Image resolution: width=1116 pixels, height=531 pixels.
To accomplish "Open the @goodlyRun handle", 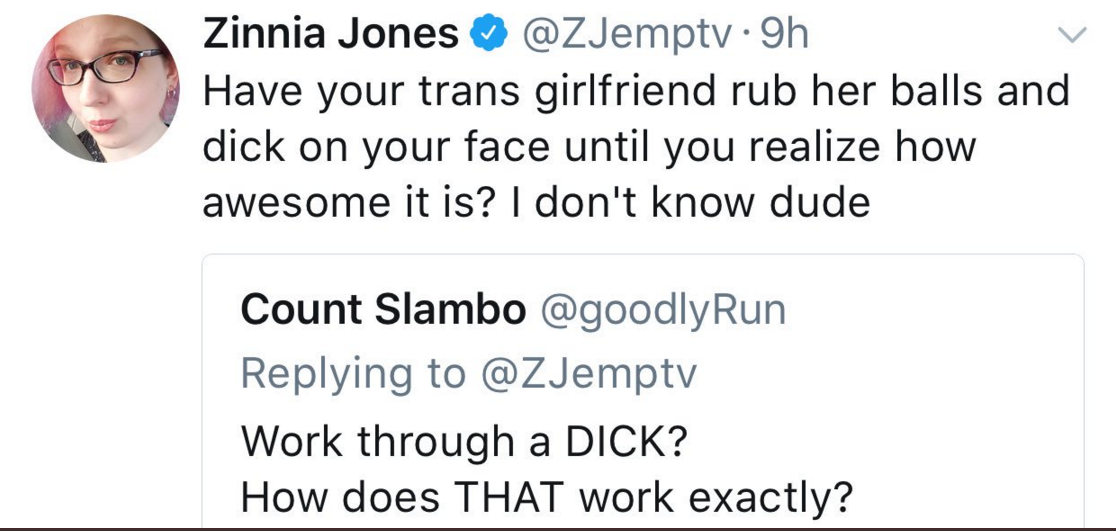I will point(663,312).
